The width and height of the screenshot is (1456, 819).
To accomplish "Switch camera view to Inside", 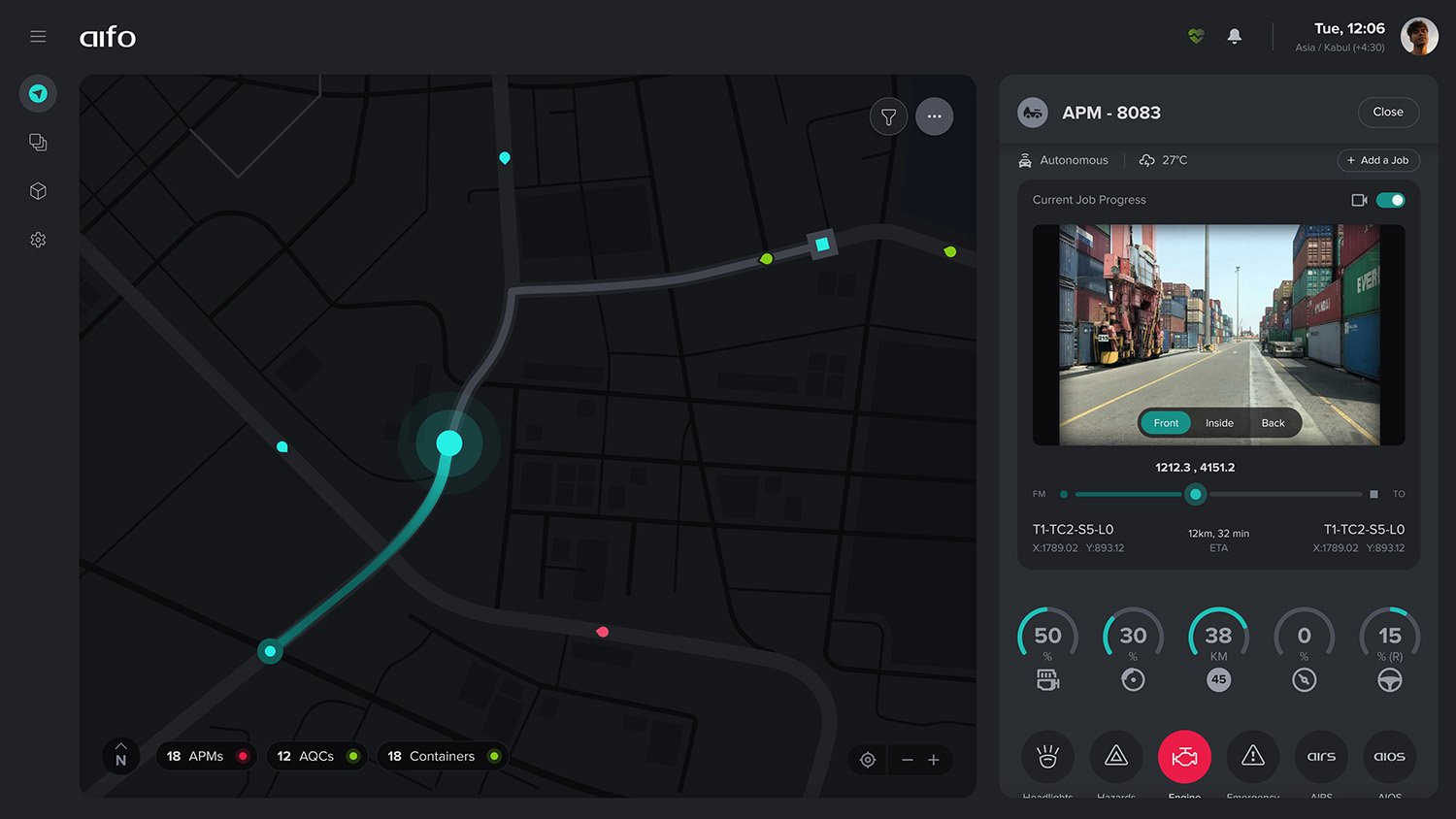I will 1219,423.
